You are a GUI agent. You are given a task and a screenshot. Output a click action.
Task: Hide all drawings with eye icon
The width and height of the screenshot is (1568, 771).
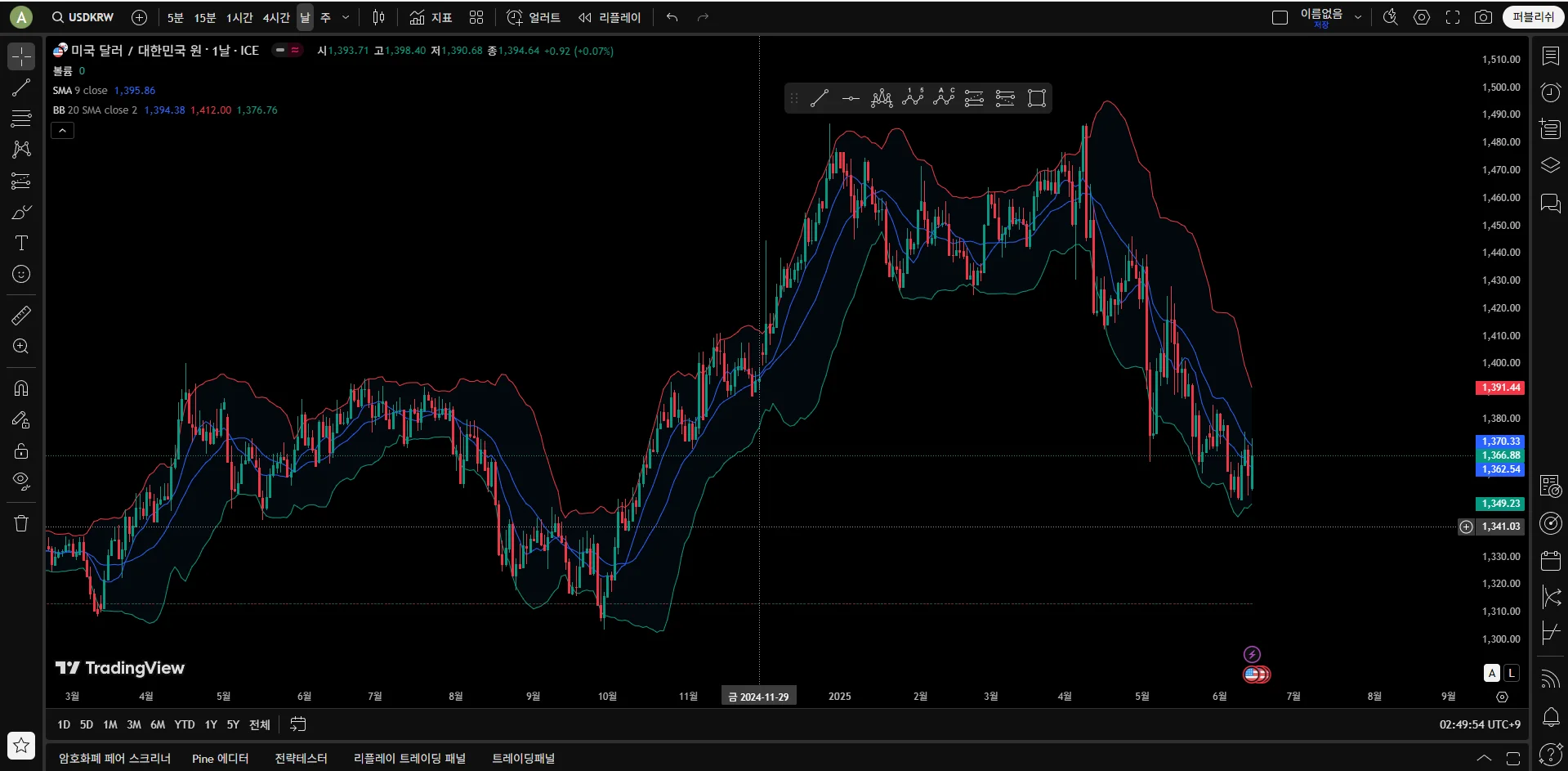(x=21, y=481)
